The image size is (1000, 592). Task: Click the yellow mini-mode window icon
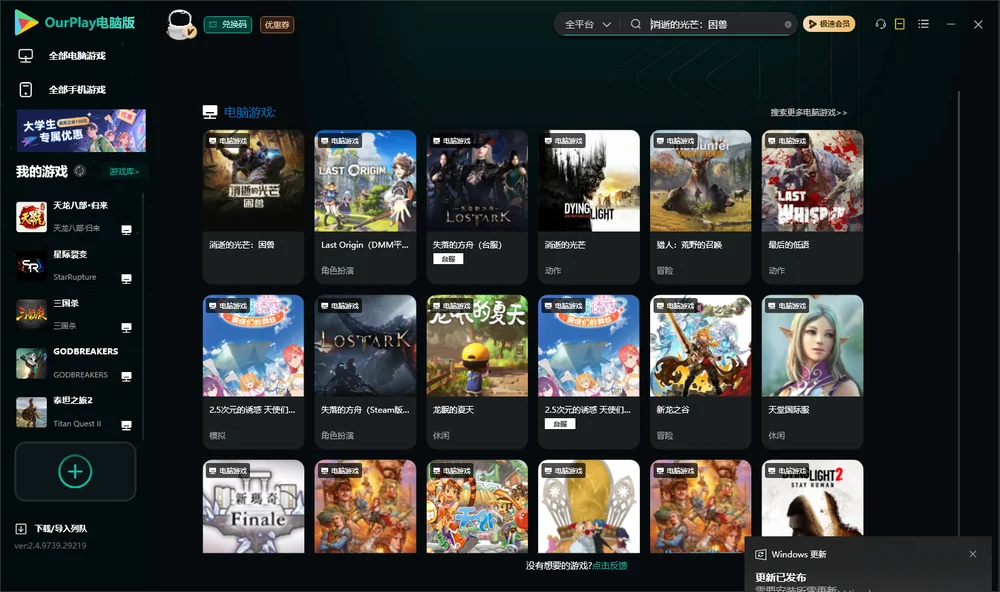[899, 24]
